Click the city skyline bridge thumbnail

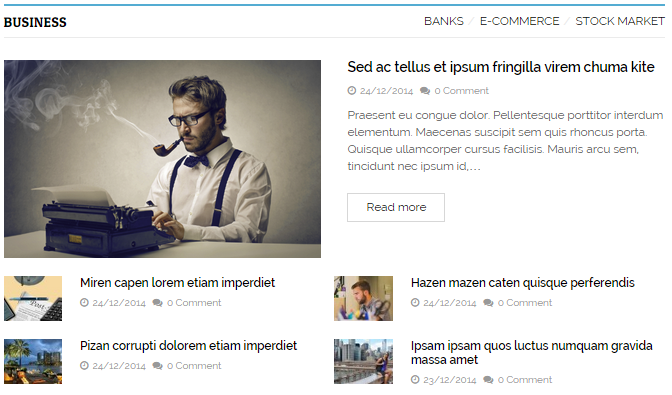point(363,362)
